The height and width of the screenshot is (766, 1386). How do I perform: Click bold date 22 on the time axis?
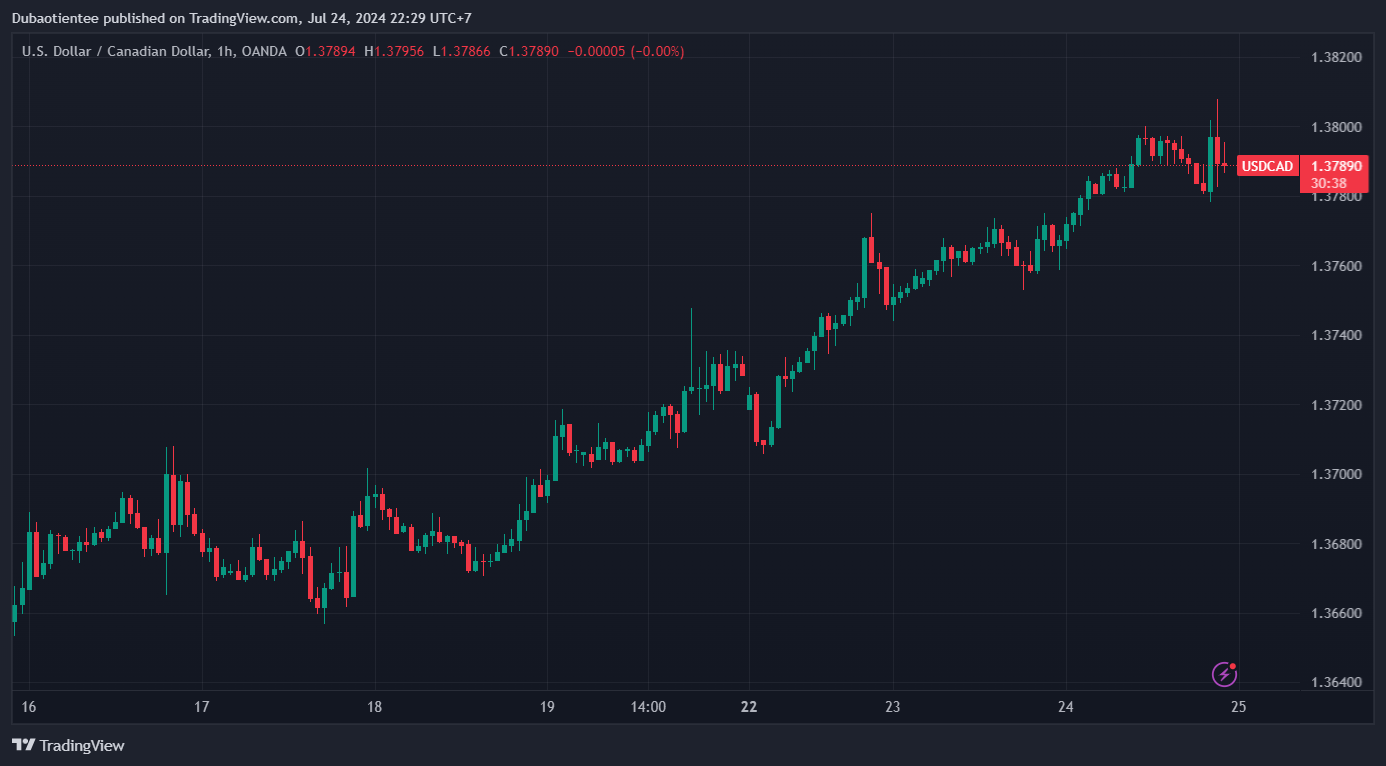pyautogui.click(x=749, y=707)
